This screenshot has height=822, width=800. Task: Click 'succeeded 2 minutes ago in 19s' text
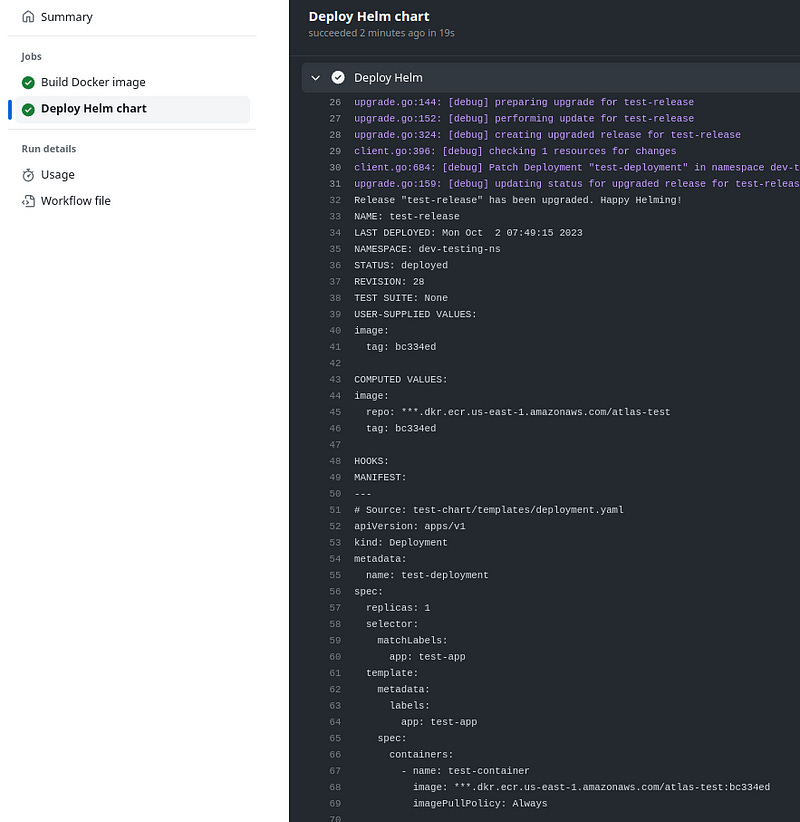[x=381, y=33]
